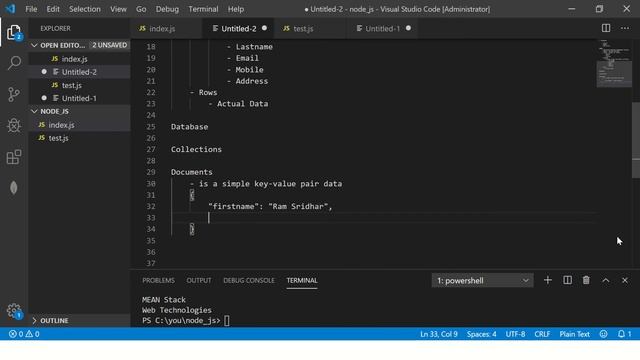Switch to the Problems panel tab

coord(158,280)
